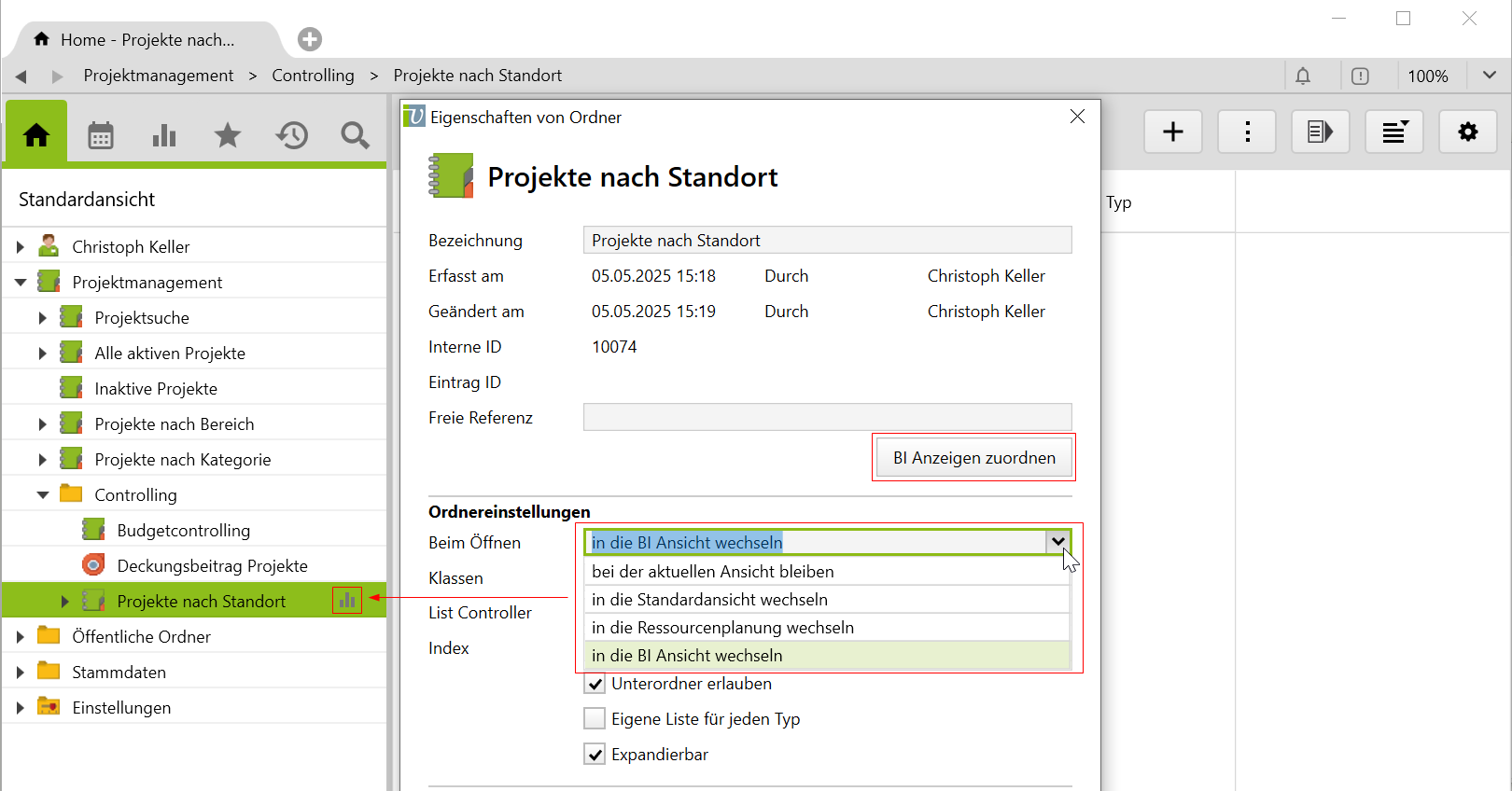The height and width of the screenshot is (791, 1512).
Task: Open the calendar view icon
Action: (x=101, y=136)
